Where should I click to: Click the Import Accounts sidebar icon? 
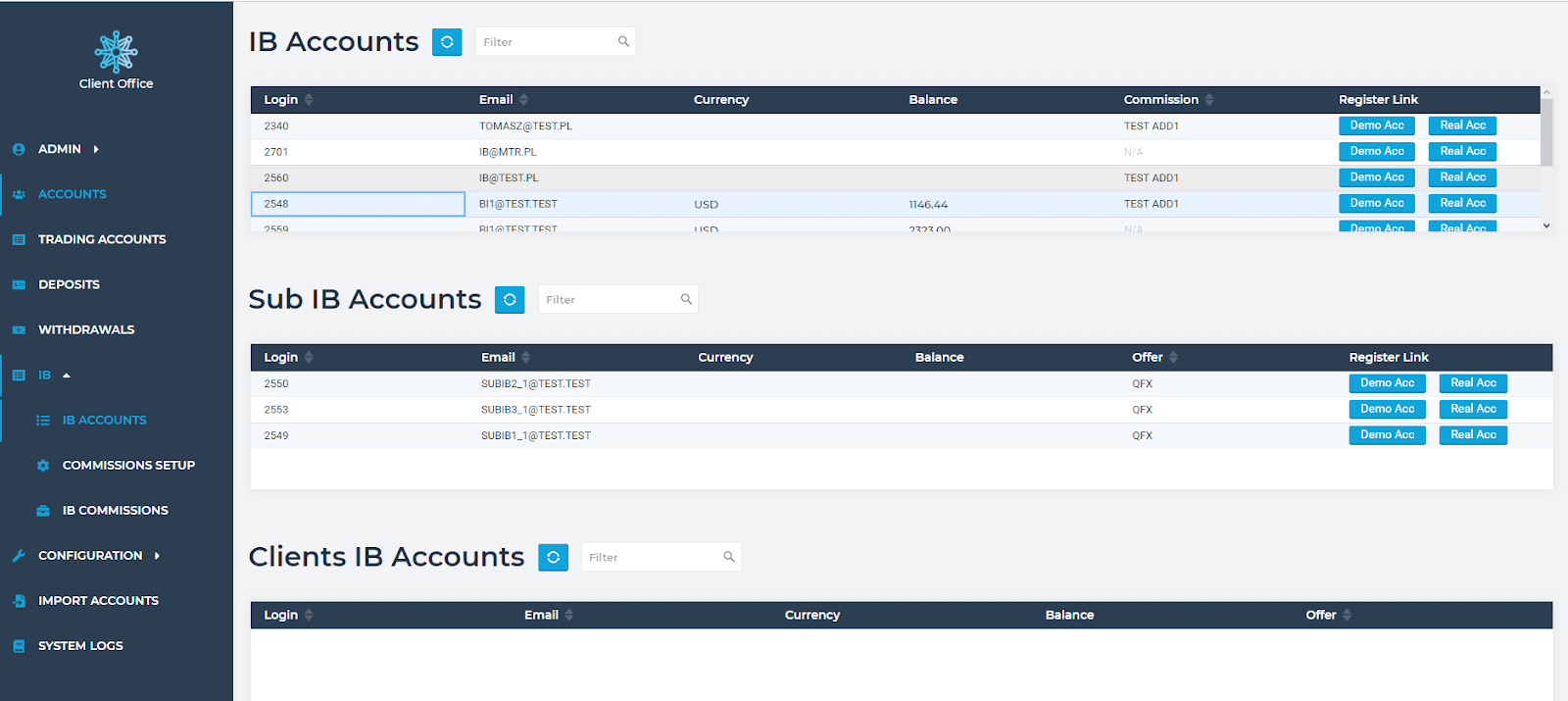pos(19,601)
